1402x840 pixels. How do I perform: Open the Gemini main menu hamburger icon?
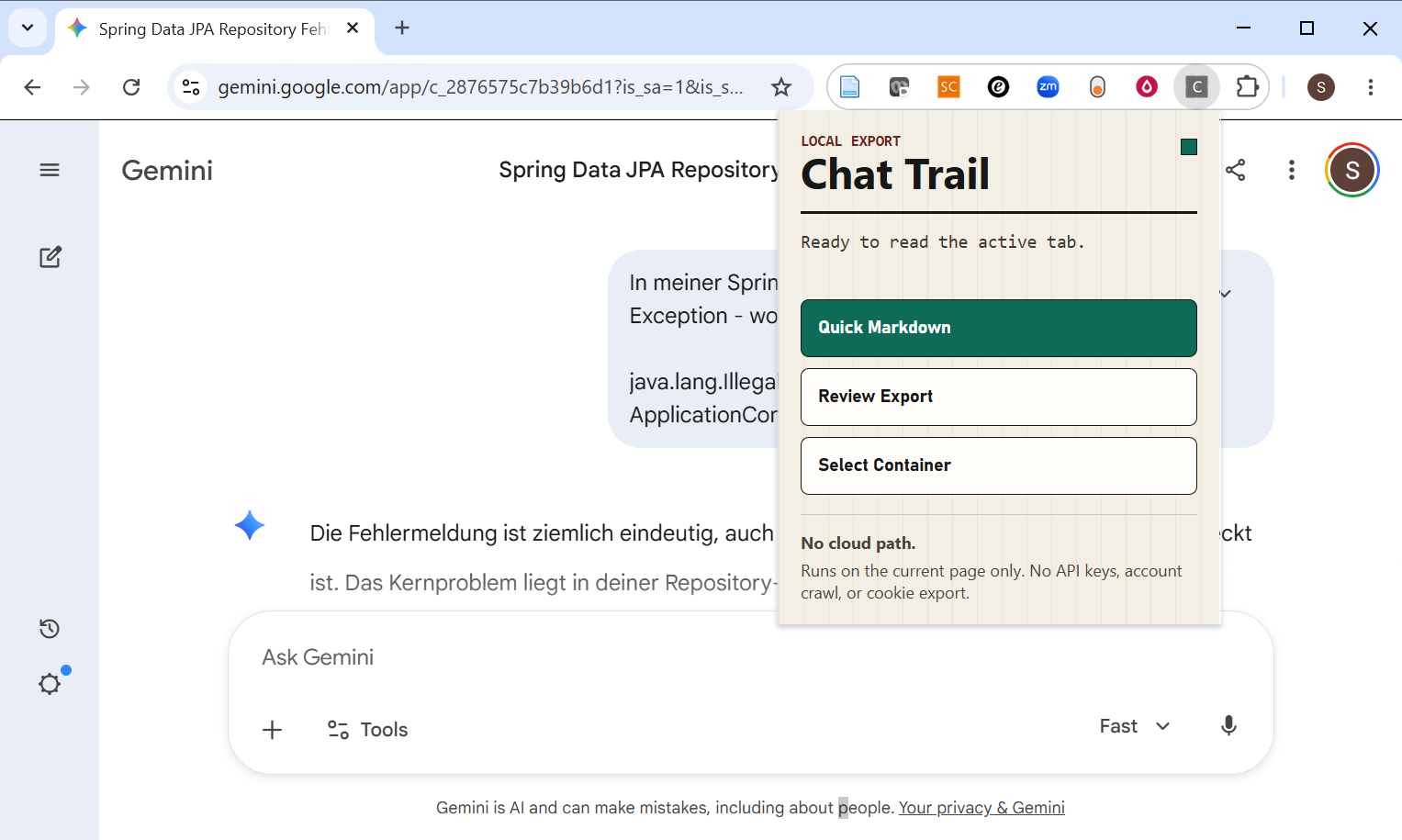pos(50,170)
